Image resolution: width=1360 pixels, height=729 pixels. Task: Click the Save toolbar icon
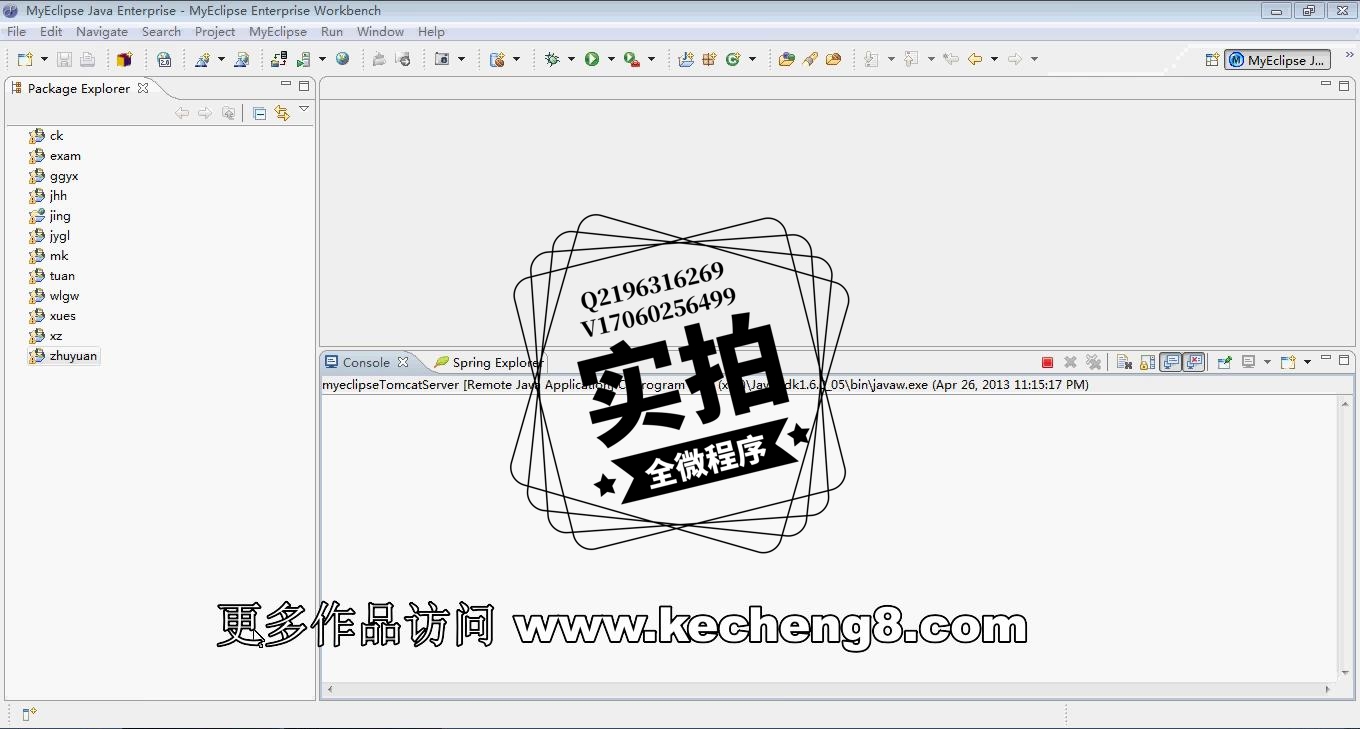pos(64,59)
